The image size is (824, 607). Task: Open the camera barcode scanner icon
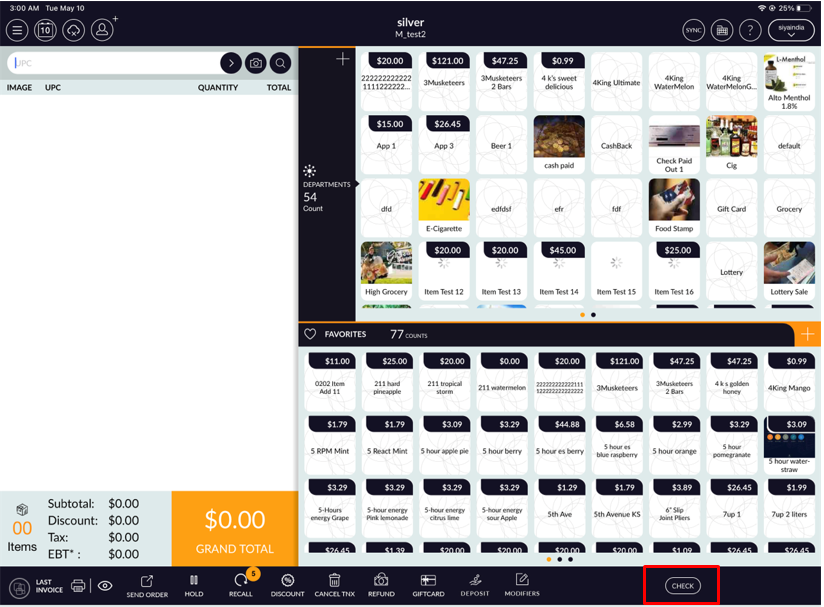tap(256, 63)
